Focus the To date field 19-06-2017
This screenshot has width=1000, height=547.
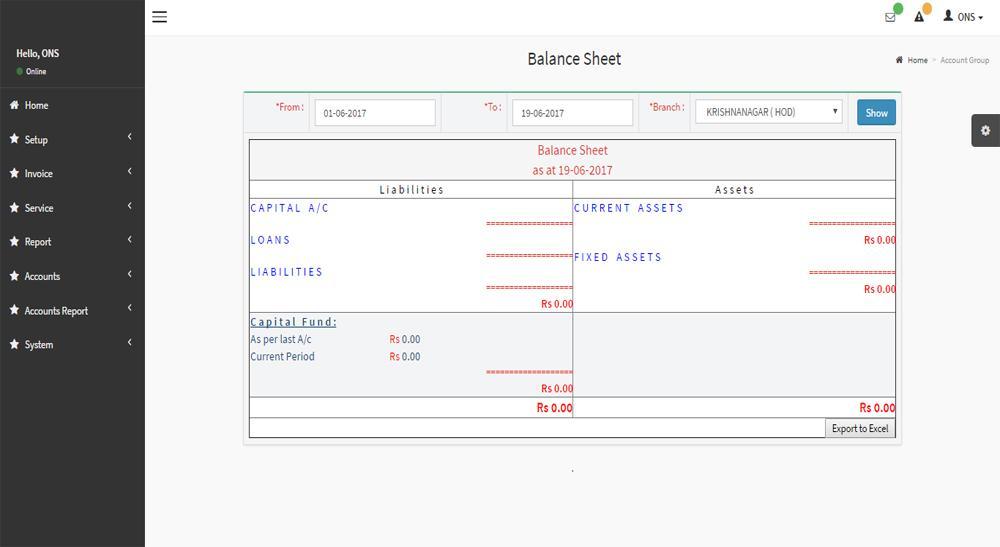tap(573, 113)
